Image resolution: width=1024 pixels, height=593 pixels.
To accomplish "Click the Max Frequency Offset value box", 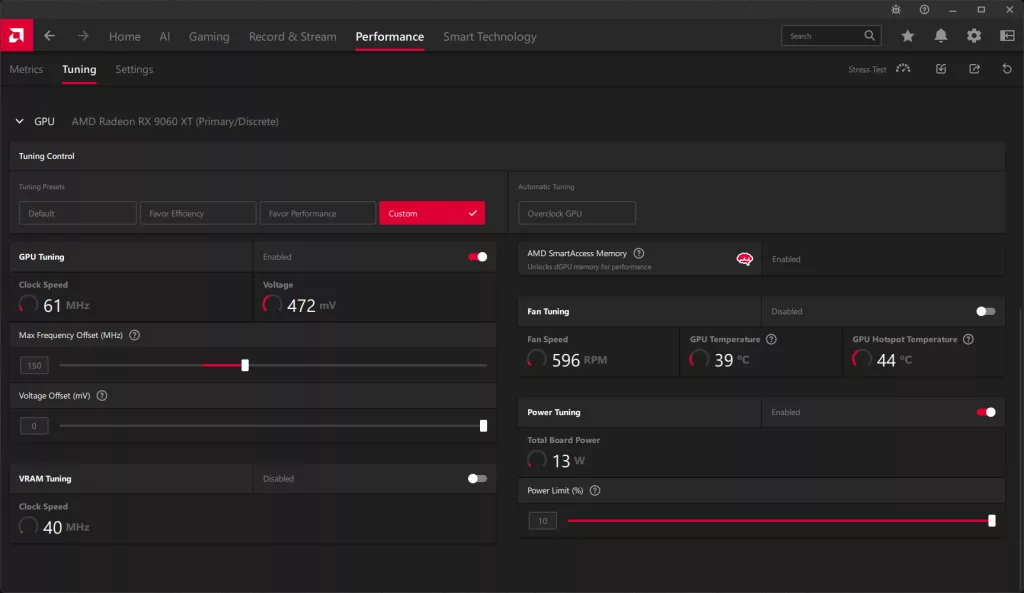I will 34,366.
